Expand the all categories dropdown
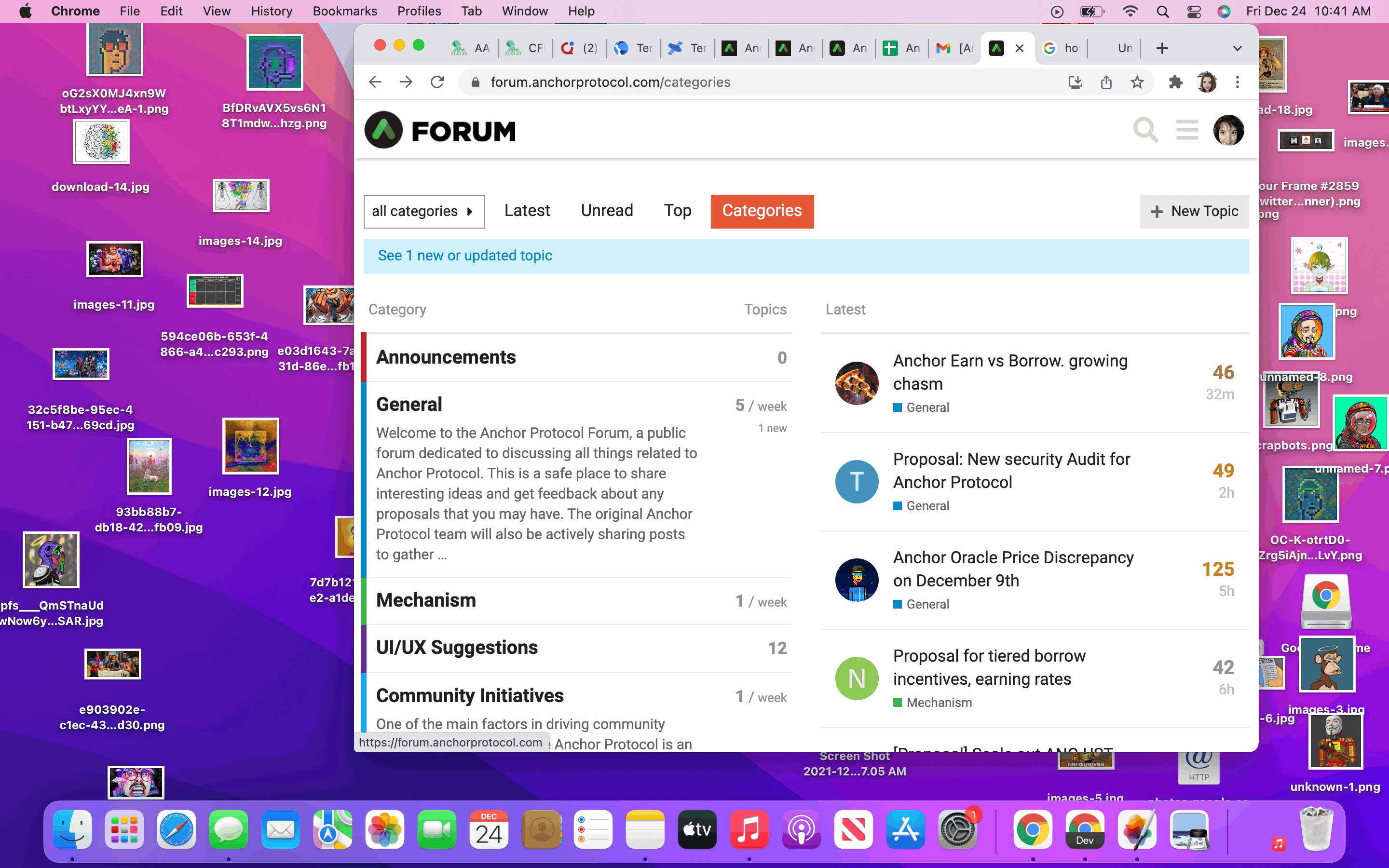Screen dimensions: 1389x868 coord(424,211)
